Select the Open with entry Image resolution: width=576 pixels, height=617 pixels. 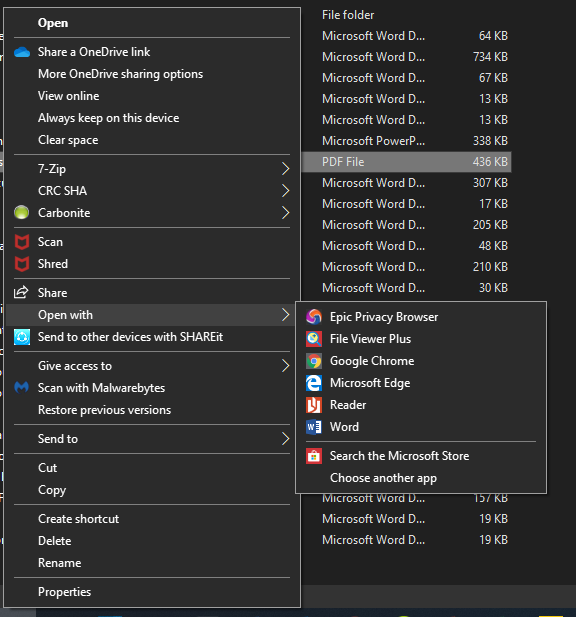152,315
